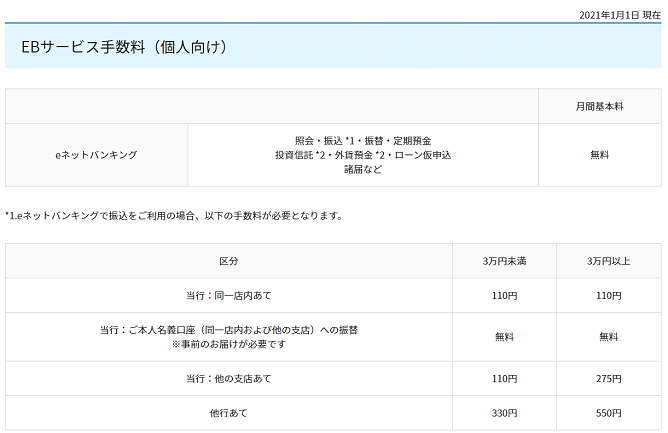Click the 2021年1月1日 現在 date text

click(620, 14)
